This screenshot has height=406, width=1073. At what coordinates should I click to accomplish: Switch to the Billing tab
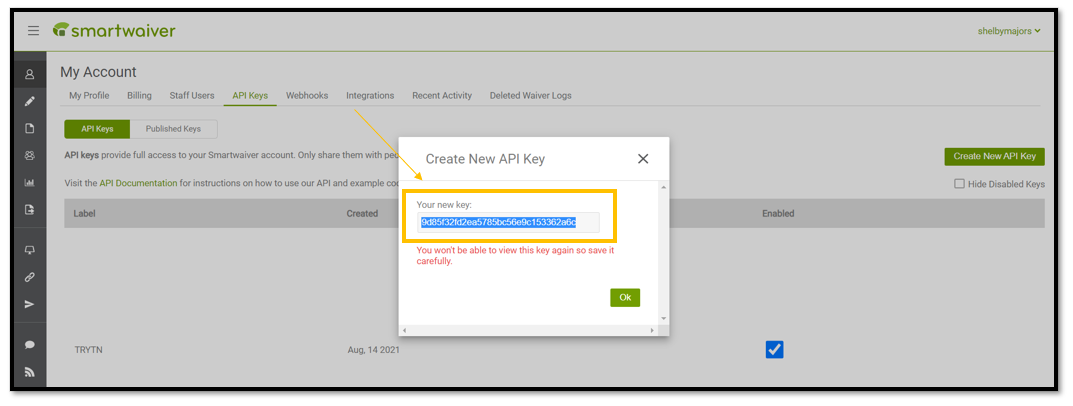coord(139,95)
